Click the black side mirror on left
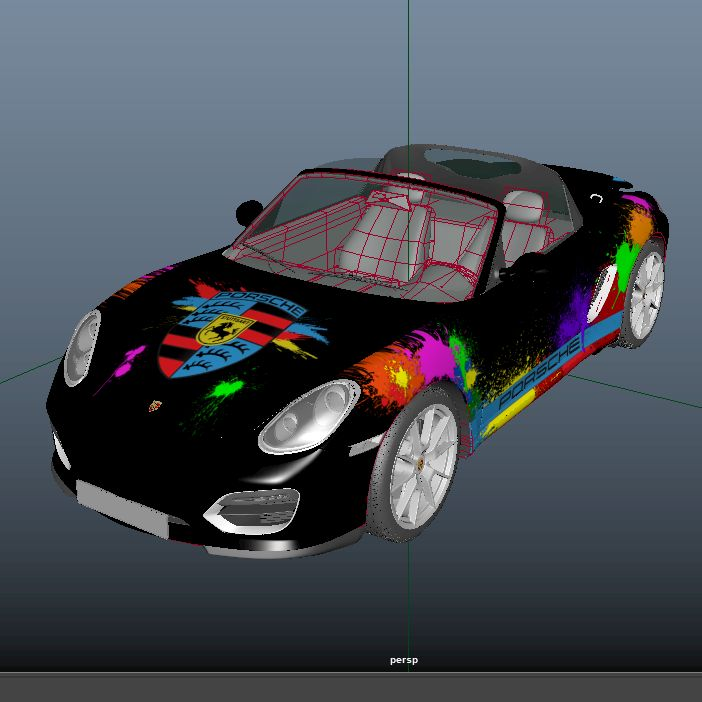The width and height of the screenshot is (702, 702). (x=248, y=212)
